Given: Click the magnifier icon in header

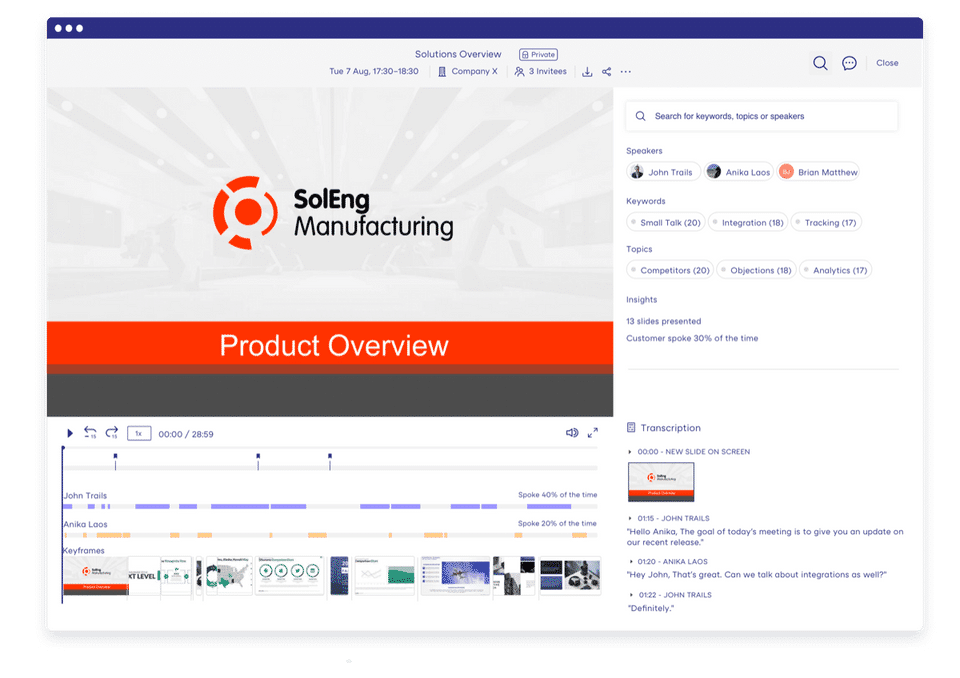Looking at the screenshot, I should pyautogui.click(x=820, y=63).
